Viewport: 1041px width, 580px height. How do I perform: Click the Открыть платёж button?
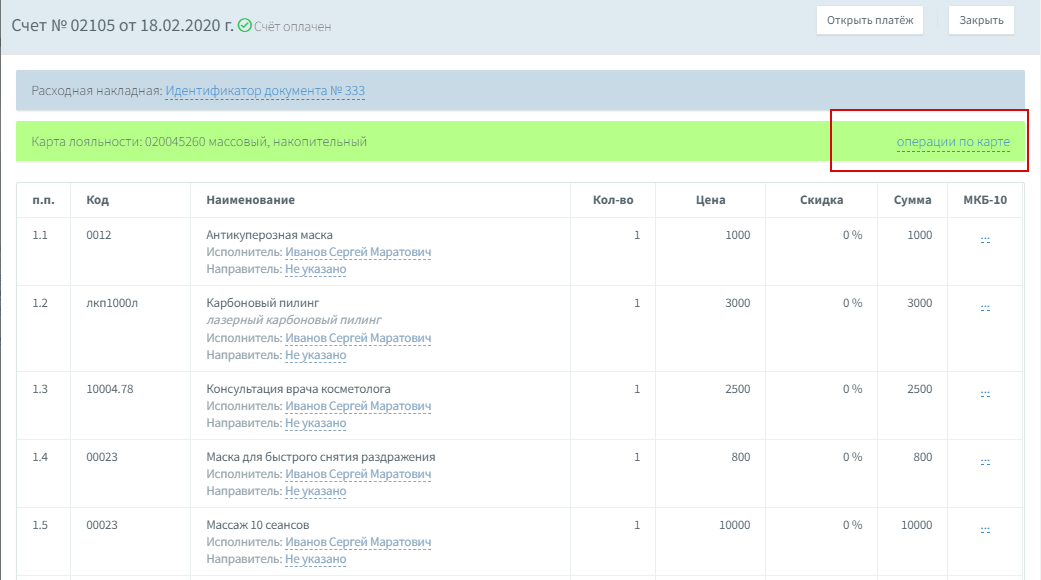point(870,21)
